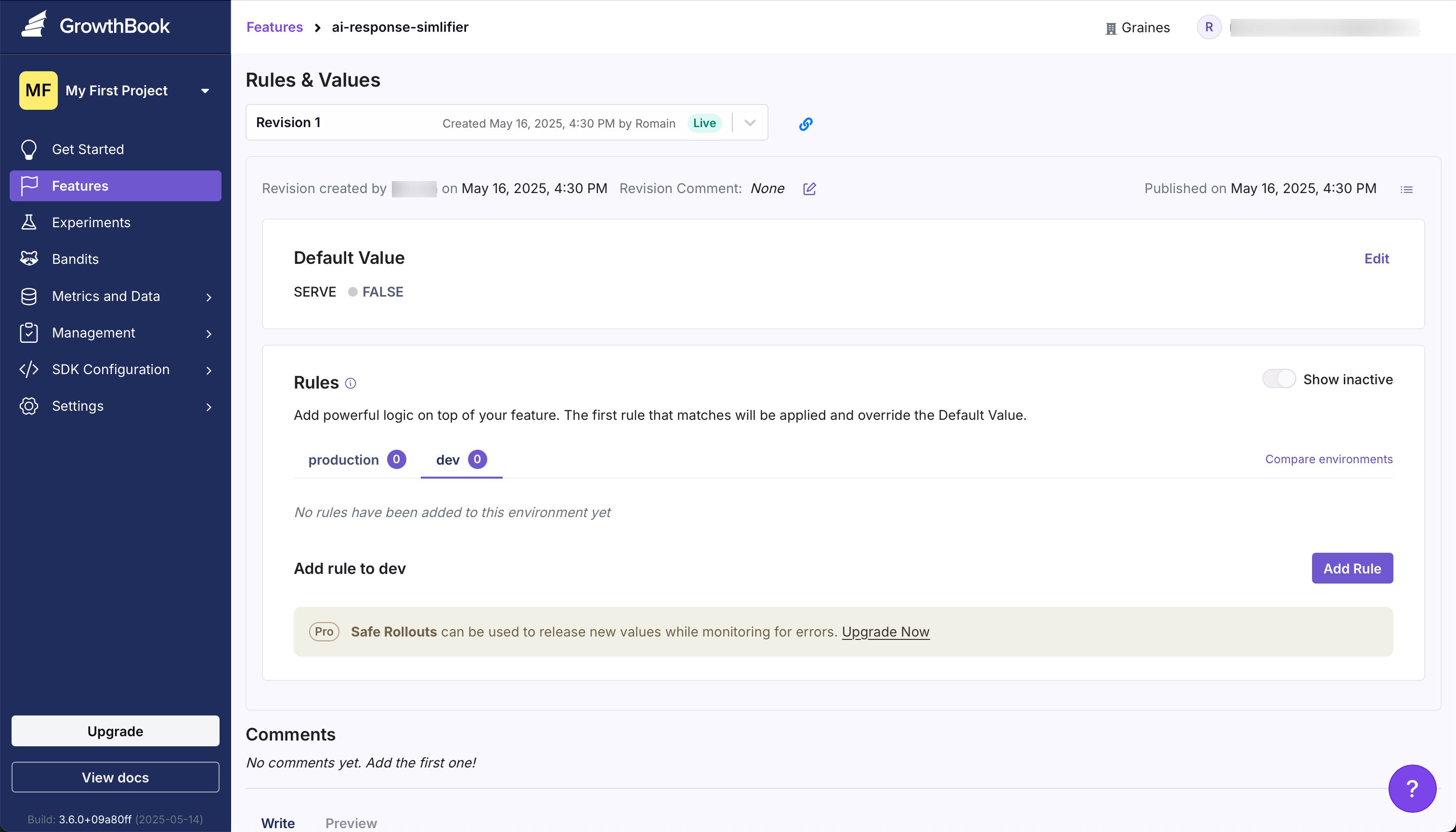
Task: Edit the revision comment pencil icon
Action: pyautogui.click(x=809, y=189)
